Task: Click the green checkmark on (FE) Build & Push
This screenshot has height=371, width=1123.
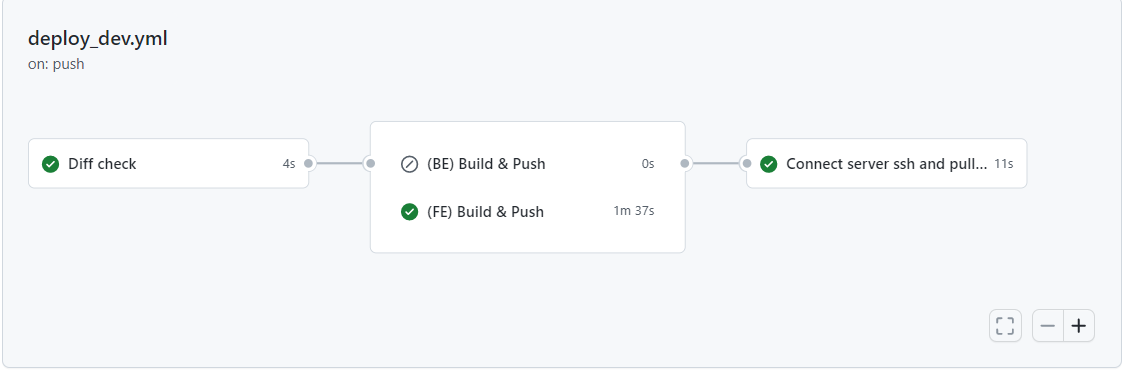Action: [409, 212]
